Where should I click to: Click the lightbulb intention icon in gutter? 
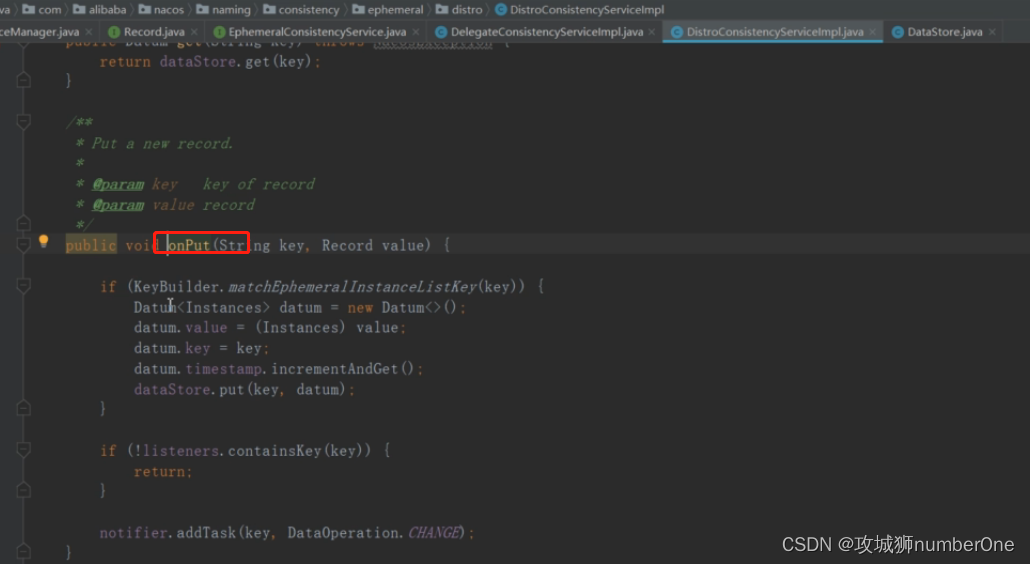coord(43,241)
